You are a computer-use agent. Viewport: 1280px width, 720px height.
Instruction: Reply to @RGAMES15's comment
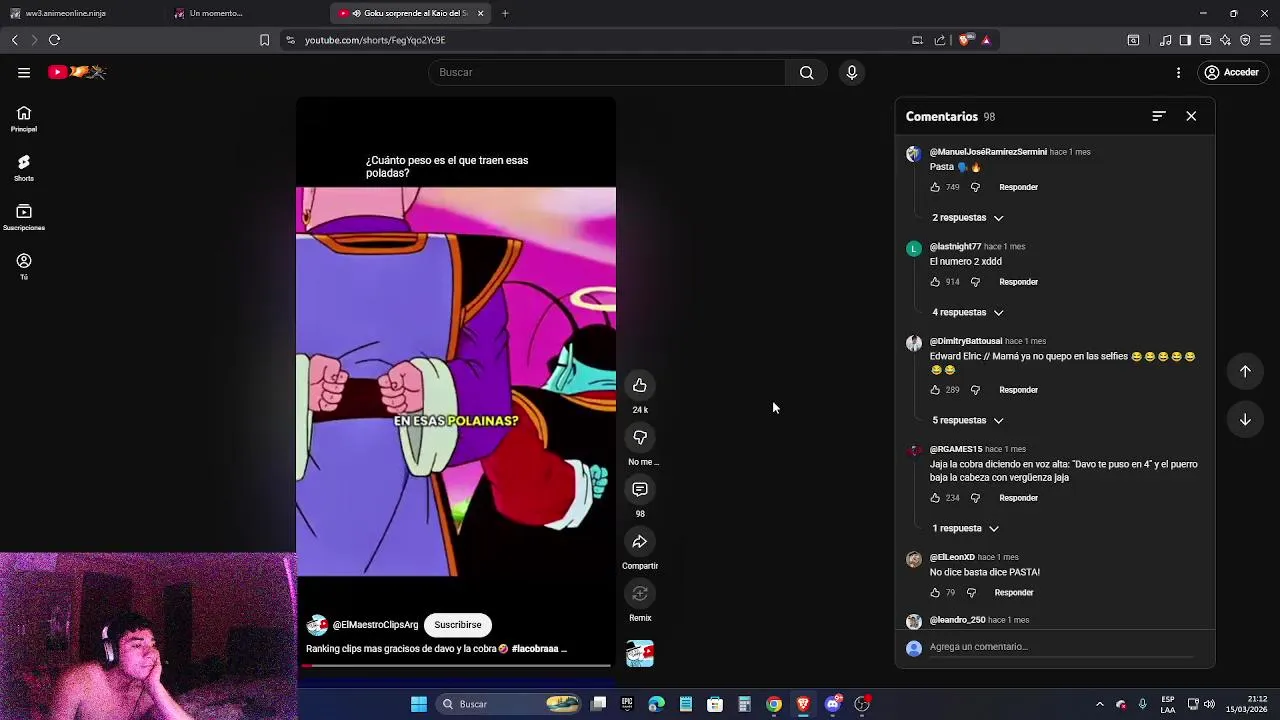coord(1018,499)
